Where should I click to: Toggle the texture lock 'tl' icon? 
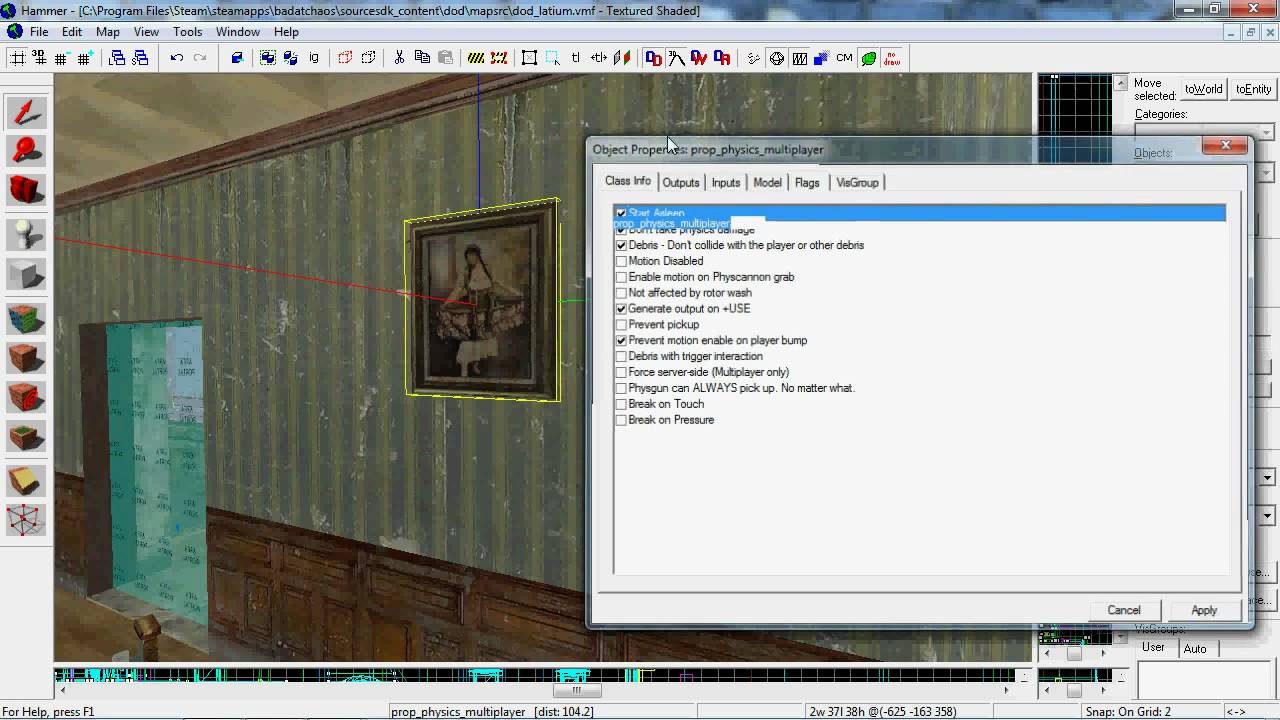(576, 58)
